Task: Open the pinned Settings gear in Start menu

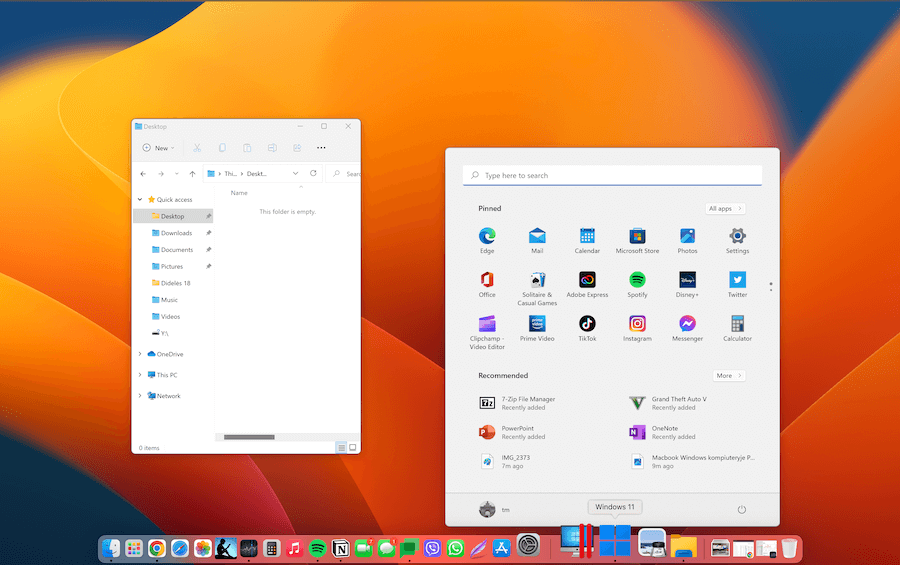Action: click(x=737, y=240)
